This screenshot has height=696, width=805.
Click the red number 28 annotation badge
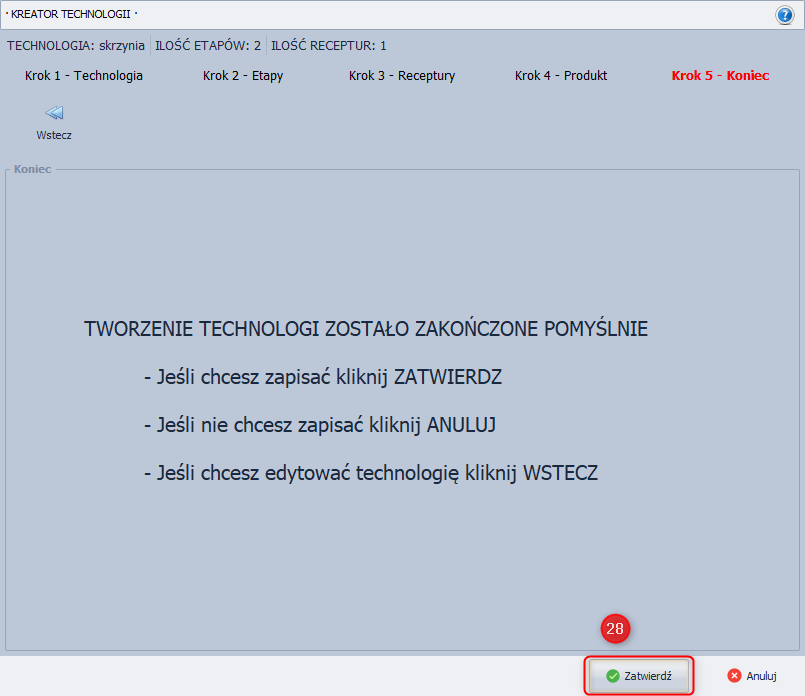point(615,629)
